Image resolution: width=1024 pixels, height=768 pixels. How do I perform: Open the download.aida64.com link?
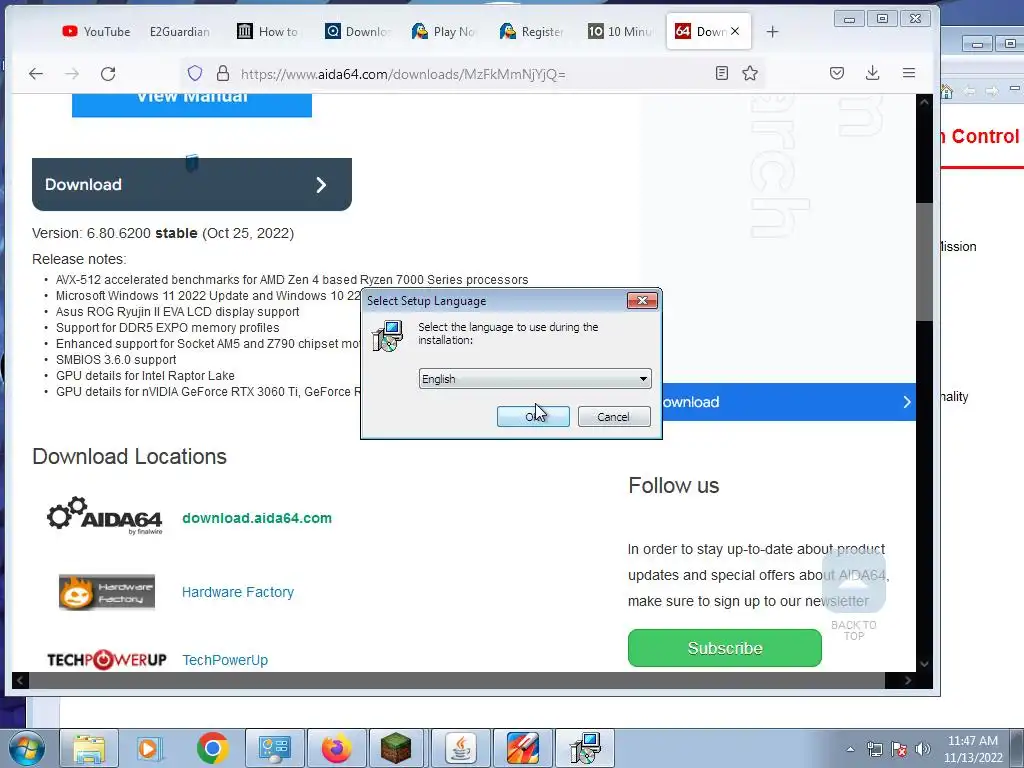[257, 518]
